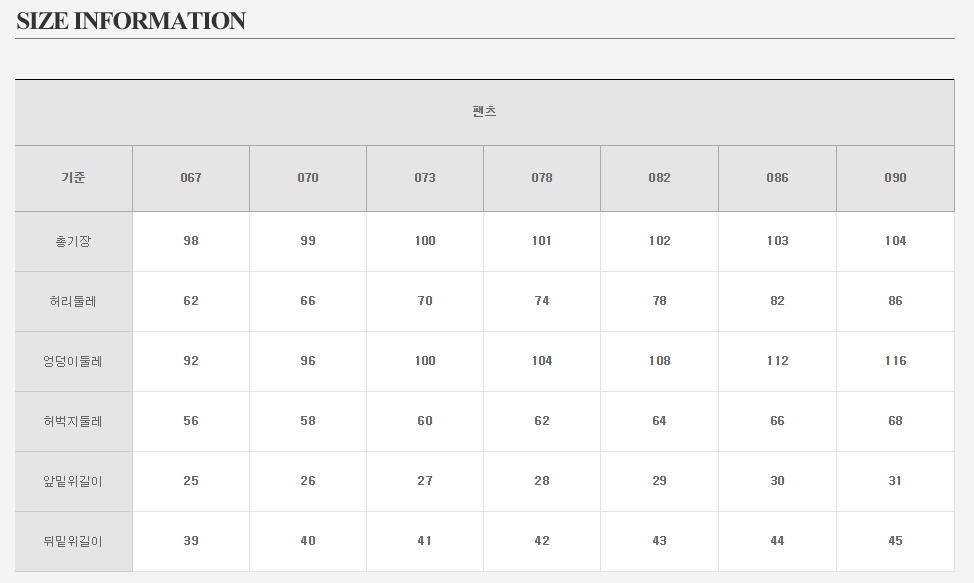Click the 엉덩이둘레 row label
Viewport: 974px width, 583px height.
(73, 361)
